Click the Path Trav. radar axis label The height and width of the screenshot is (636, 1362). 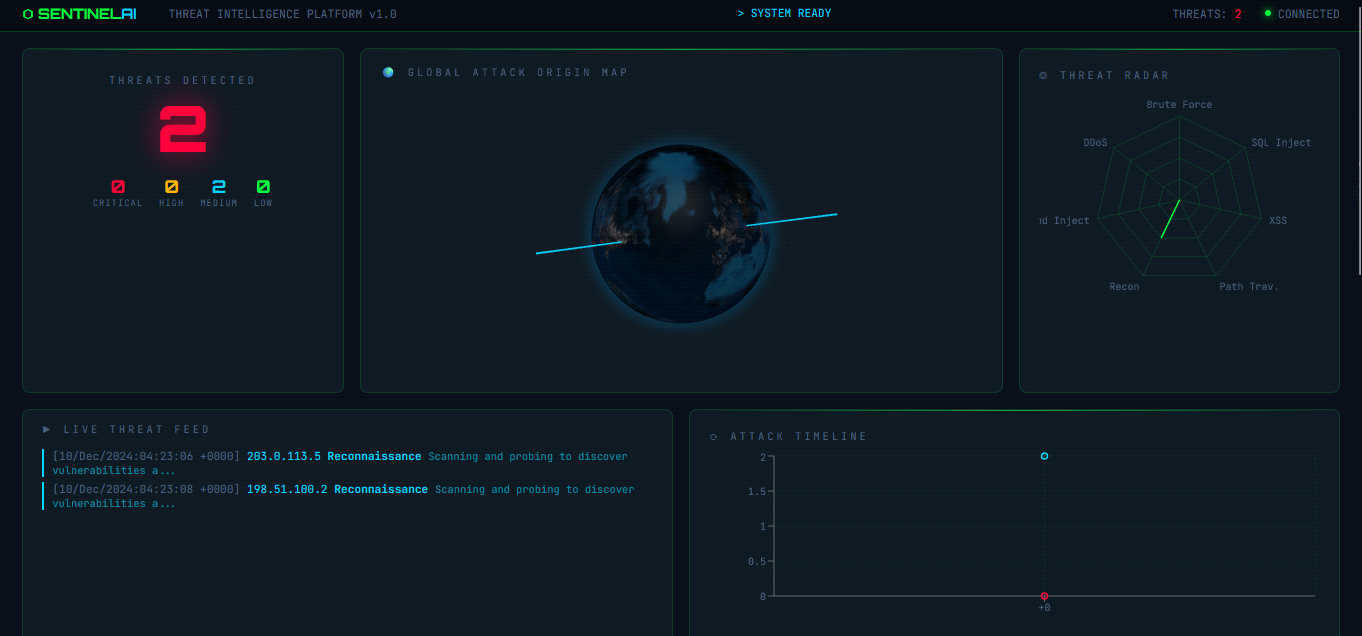coord(1249,286)
